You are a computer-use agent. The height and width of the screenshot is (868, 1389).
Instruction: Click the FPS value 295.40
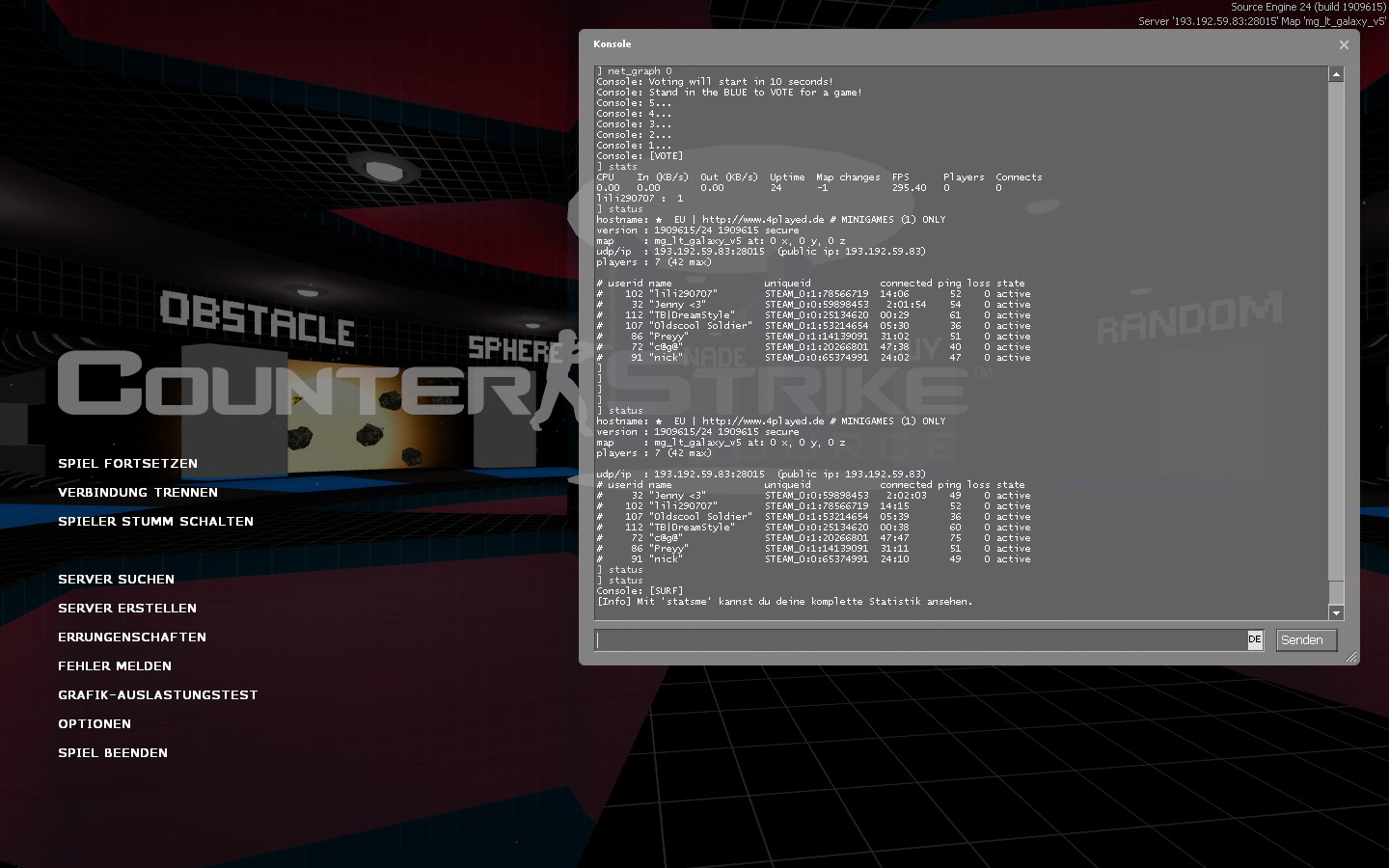click(x=910, y=188)
